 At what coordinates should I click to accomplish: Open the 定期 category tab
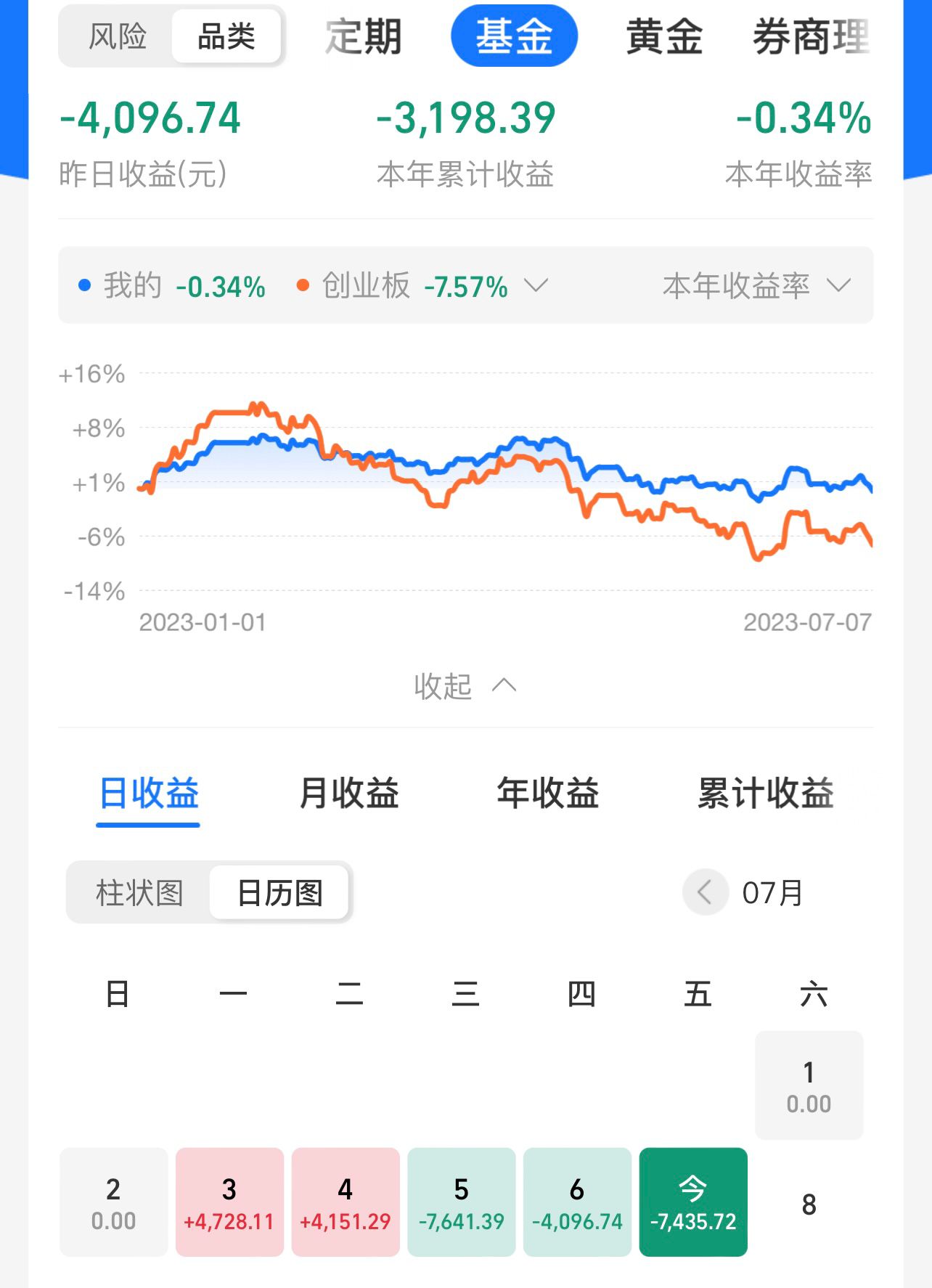[364, 36]
